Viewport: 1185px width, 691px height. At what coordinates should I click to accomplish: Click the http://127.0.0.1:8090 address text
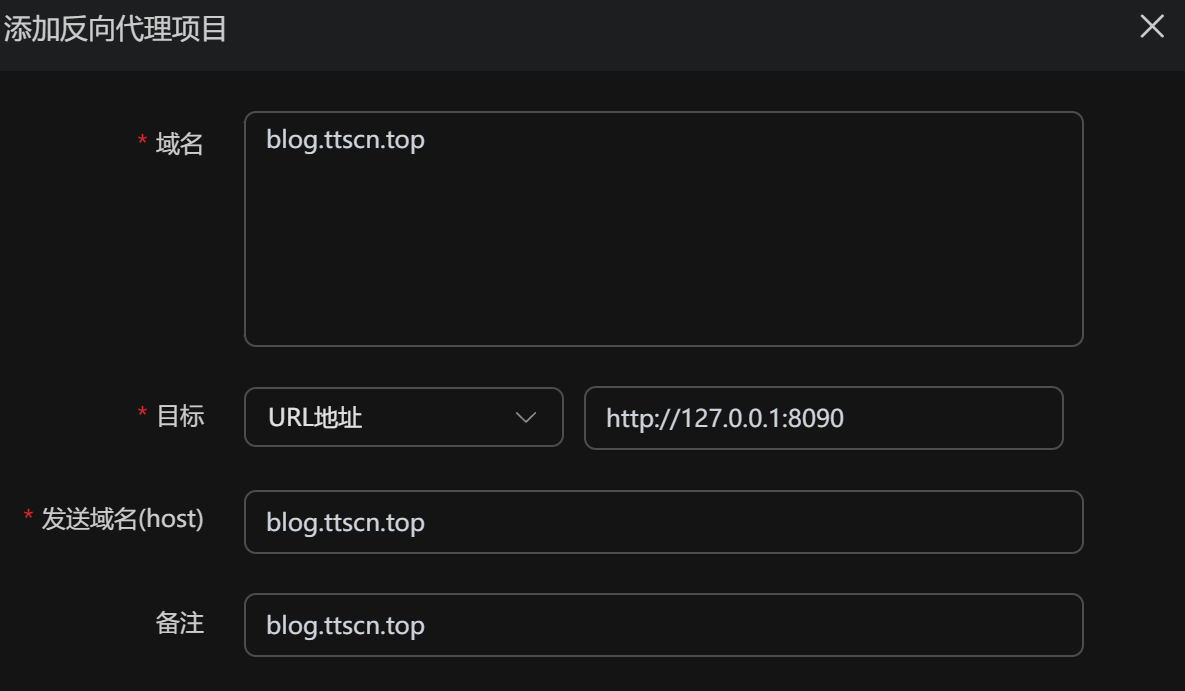pos(725,418)
